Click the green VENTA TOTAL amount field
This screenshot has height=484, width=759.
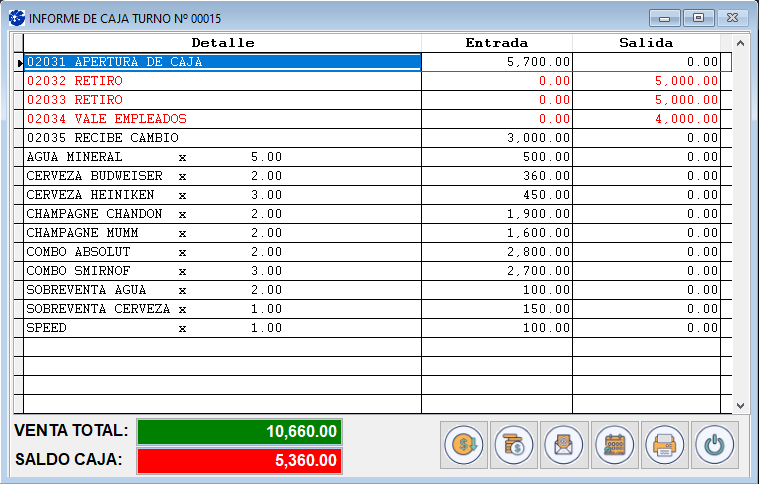tap(240, 432)
